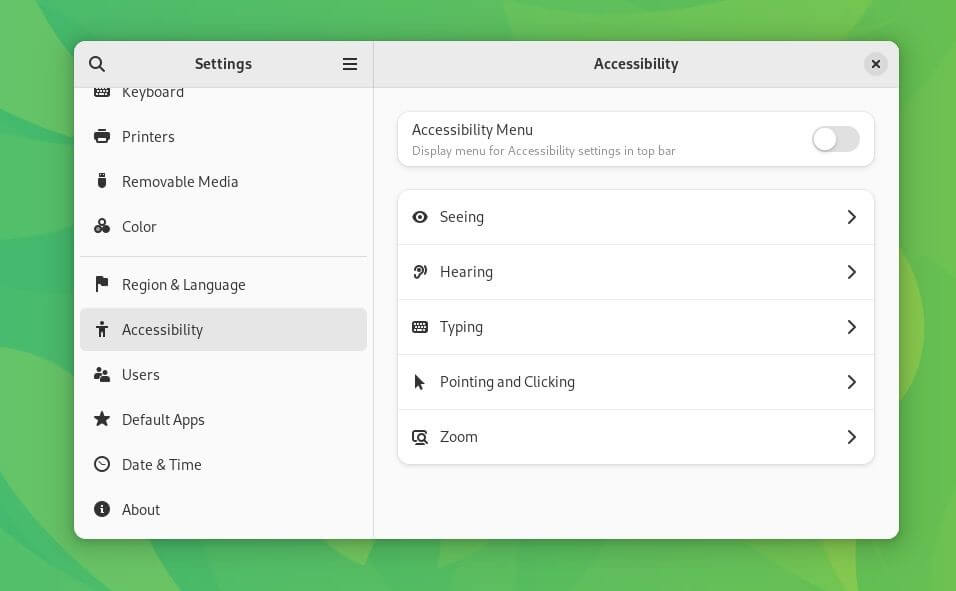The height and width of the screenshot is (591, 956).
Task: Open the Default Apps settings
Action: tap(163, 419)
